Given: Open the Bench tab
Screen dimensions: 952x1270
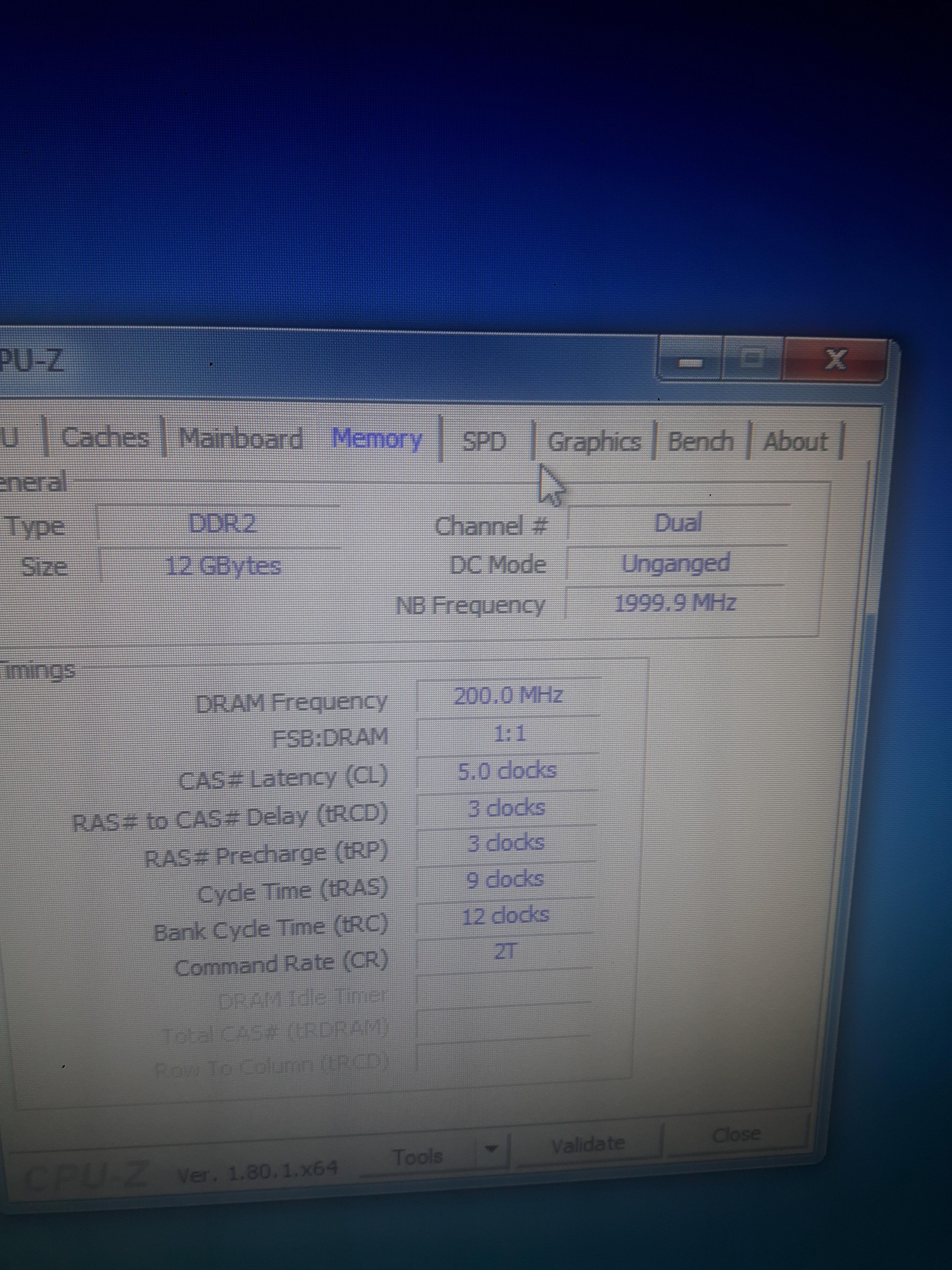Looking at the screenshot, I should click(701, 442).
